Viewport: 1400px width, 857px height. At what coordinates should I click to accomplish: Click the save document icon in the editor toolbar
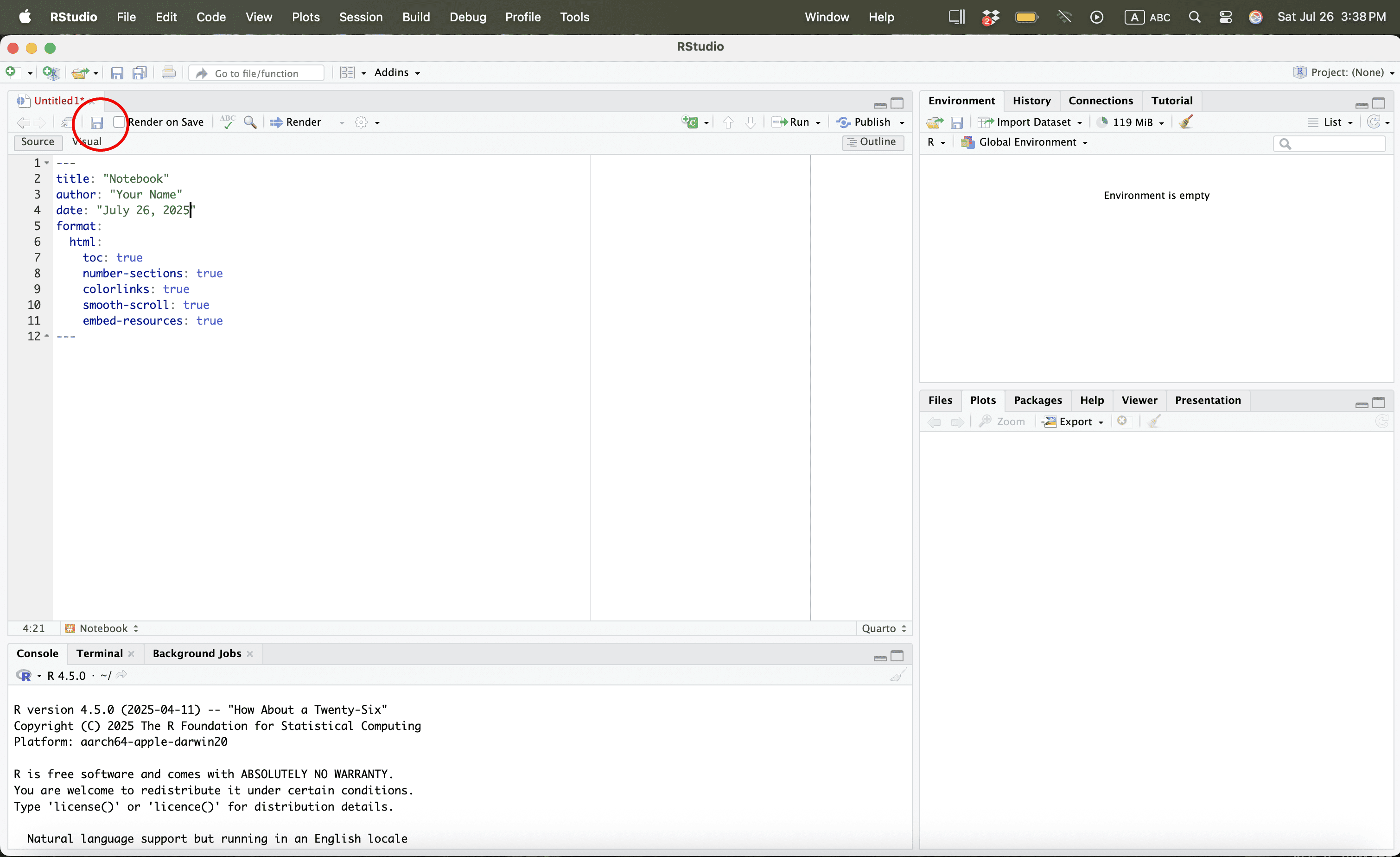point(96,122)
